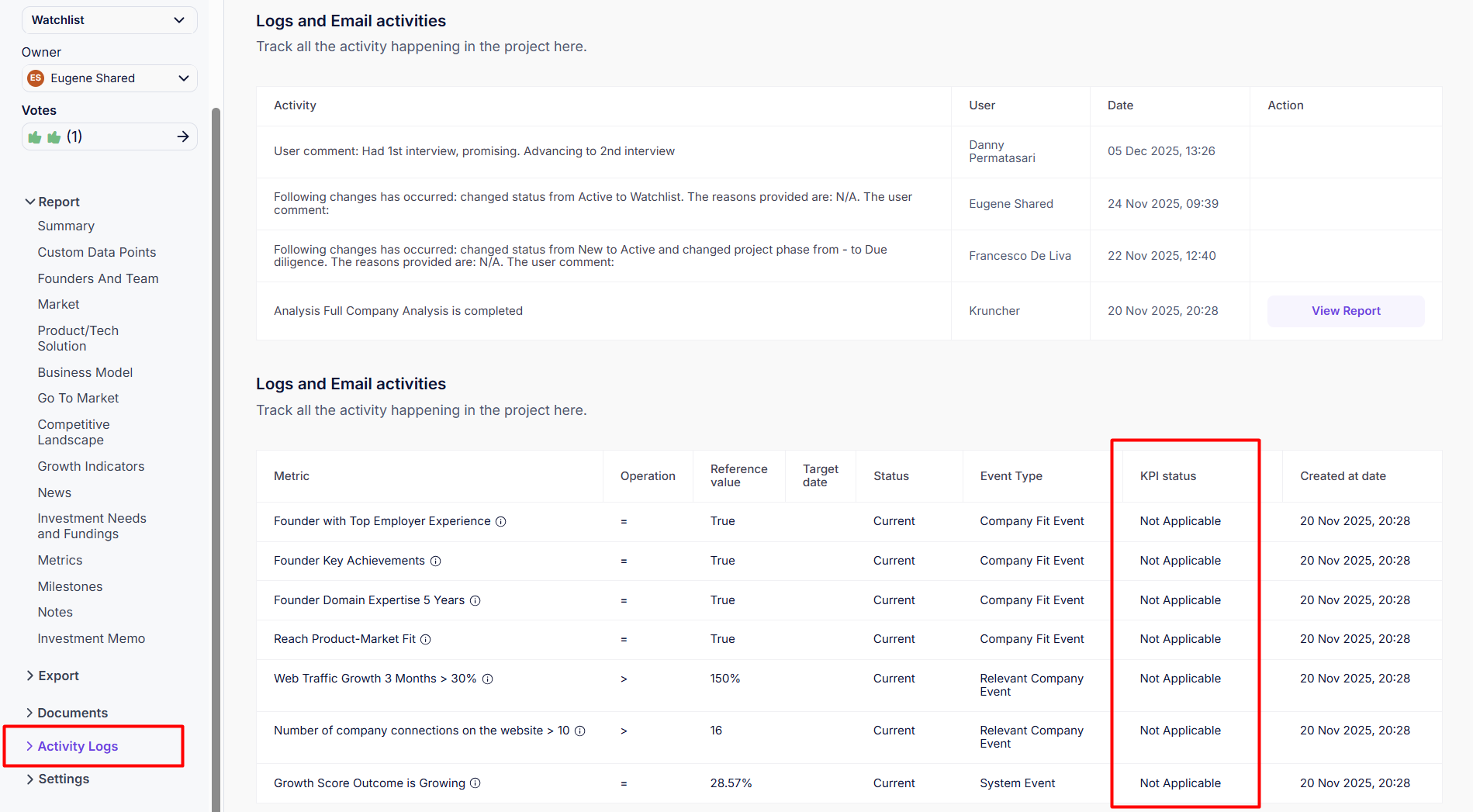Click info icon beside Reach Product-Market Fit
Screen dimensions: 1473x812
click(x=426, y=640)
